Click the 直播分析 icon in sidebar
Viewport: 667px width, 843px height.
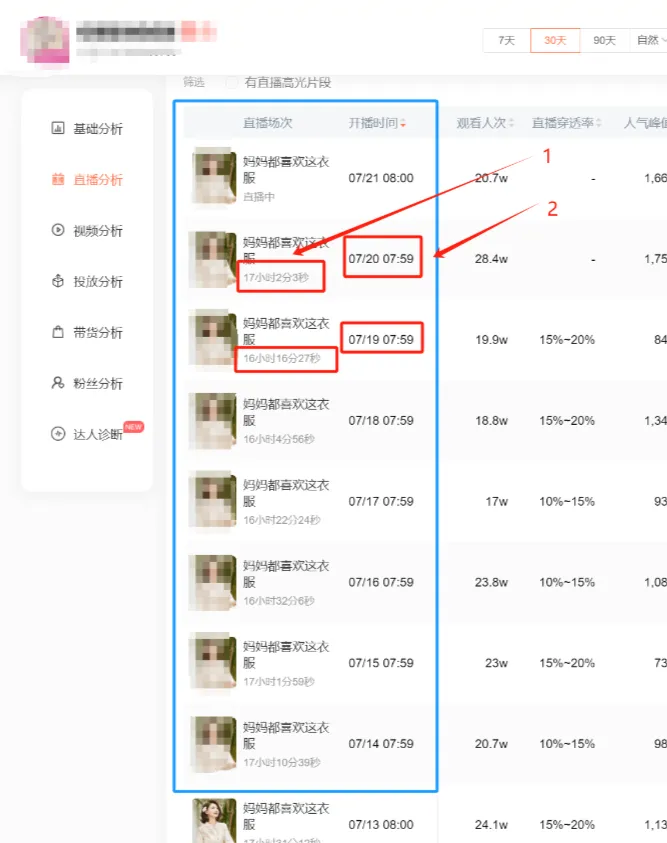pyautogui.click(x=58, y=179)
